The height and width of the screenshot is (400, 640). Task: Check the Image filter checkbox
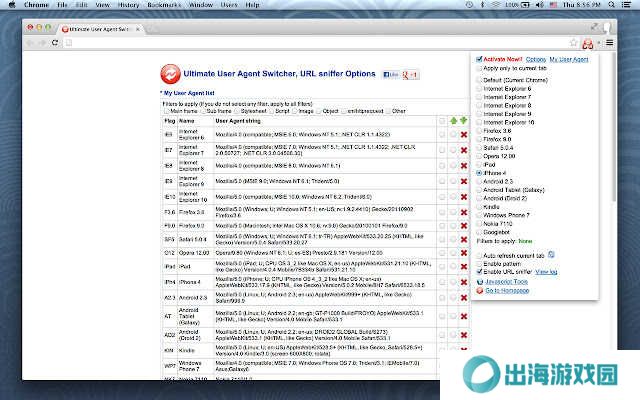click(295, 111)
